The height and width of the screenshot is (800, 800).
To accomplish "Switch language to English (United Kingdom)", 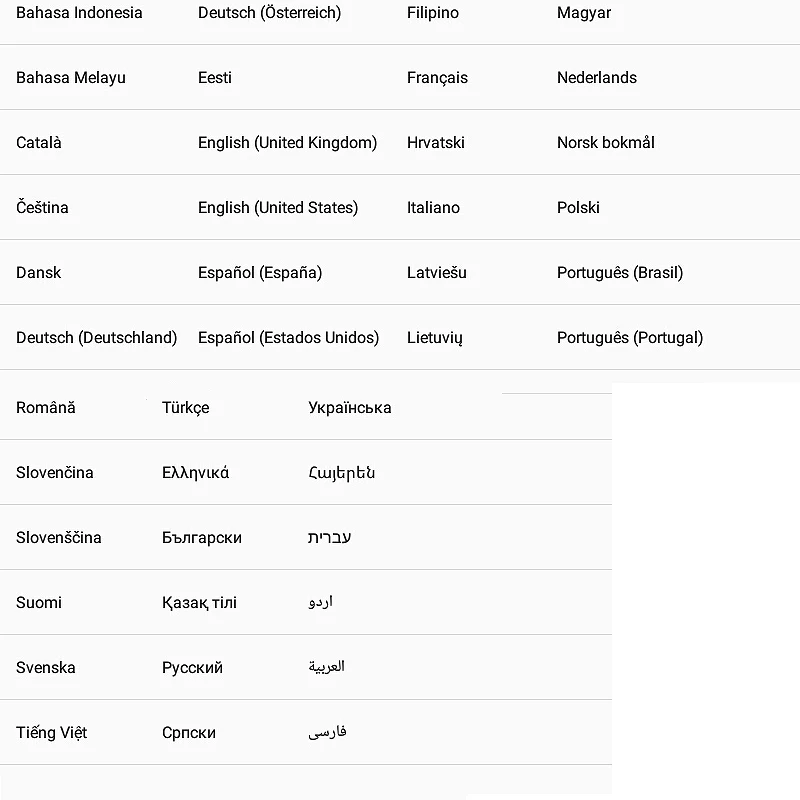I will coord(287,143).
